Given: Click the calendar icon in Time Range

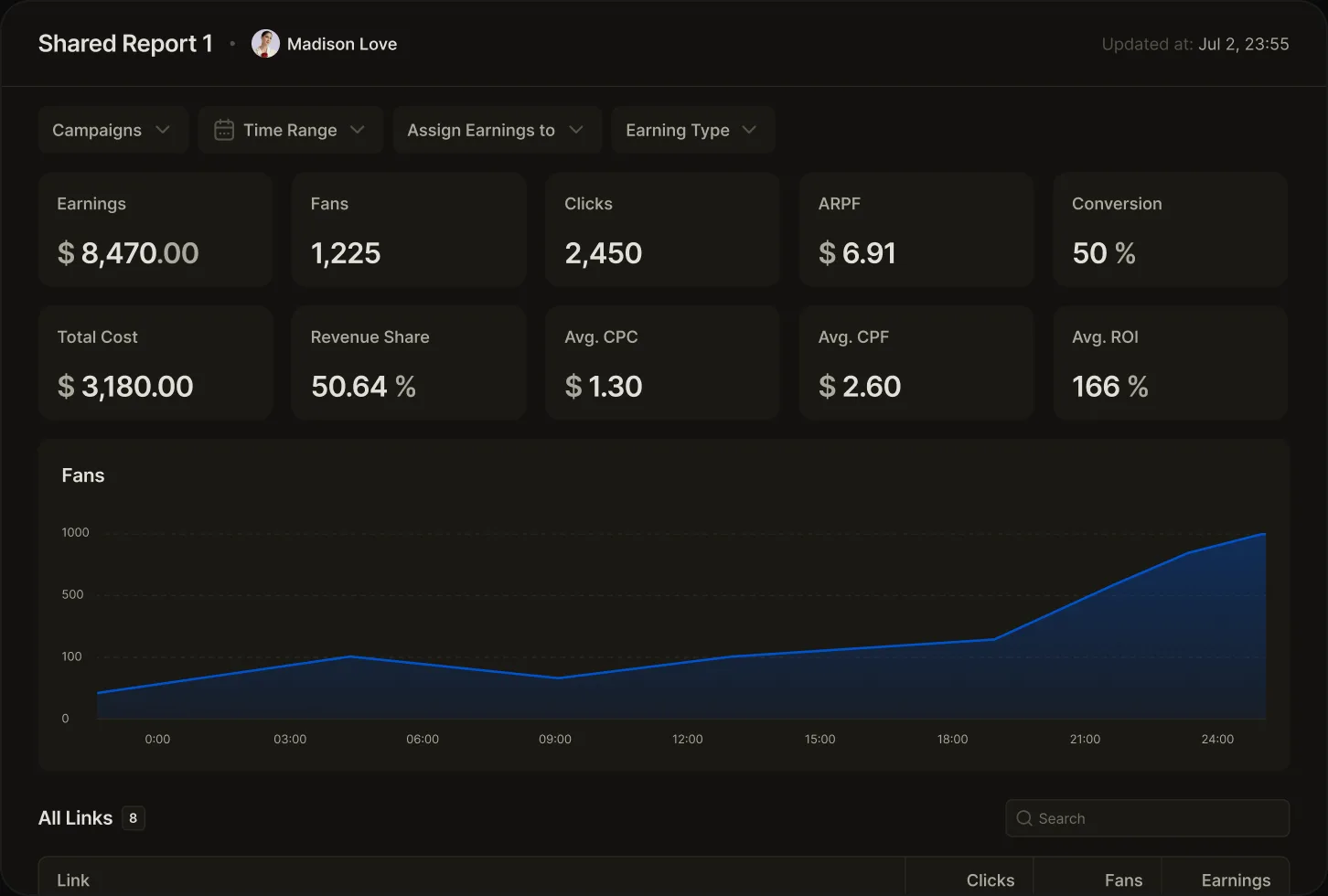Looking at the screenshot, I should pos(224,131).
